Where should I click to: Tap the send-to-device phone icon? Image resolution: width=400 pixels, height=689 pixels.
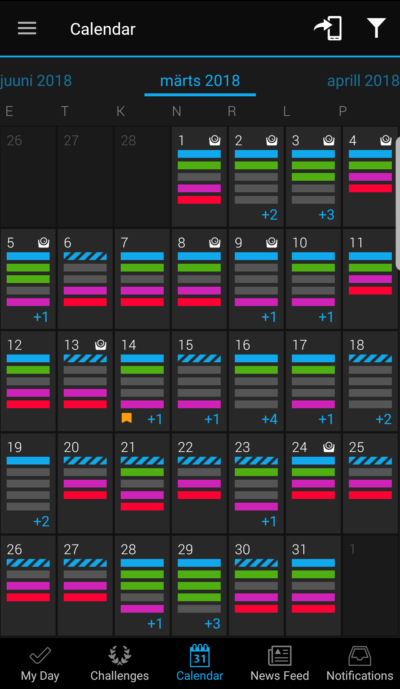[328, 29]
